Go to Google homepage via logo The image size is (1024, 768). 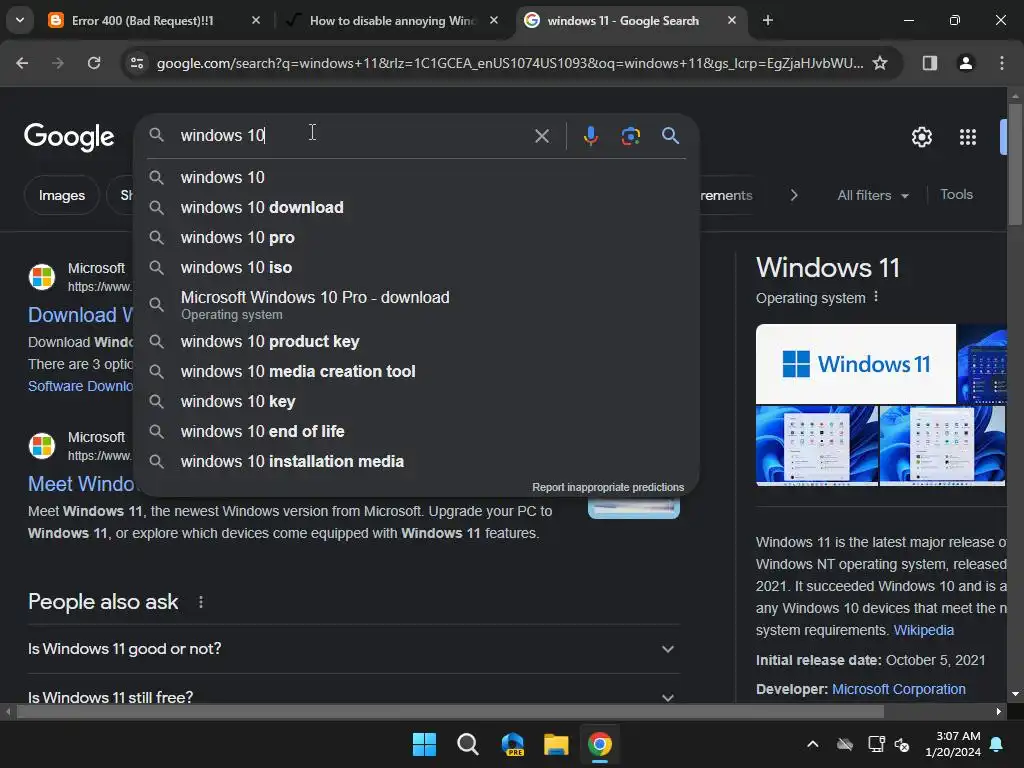(69, 136)
